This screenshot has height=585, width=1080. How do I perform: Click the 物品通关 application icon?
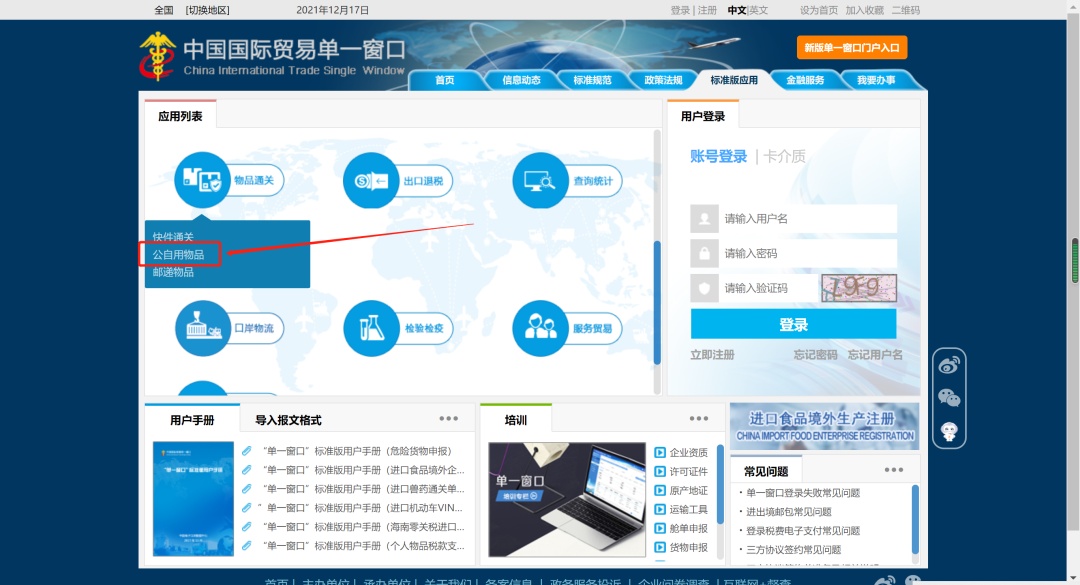point(203,181)
